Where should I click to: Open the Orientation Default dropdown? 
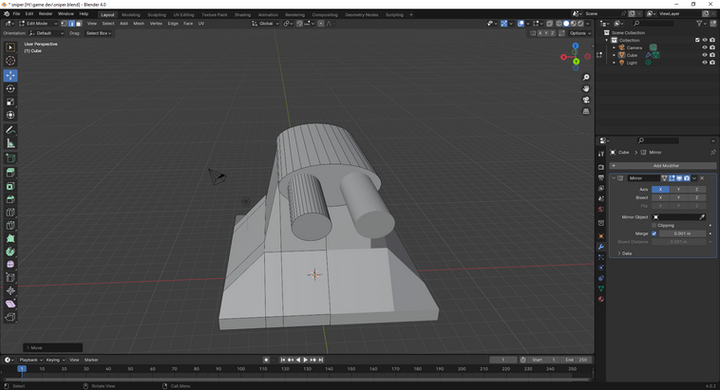[46, 33]
